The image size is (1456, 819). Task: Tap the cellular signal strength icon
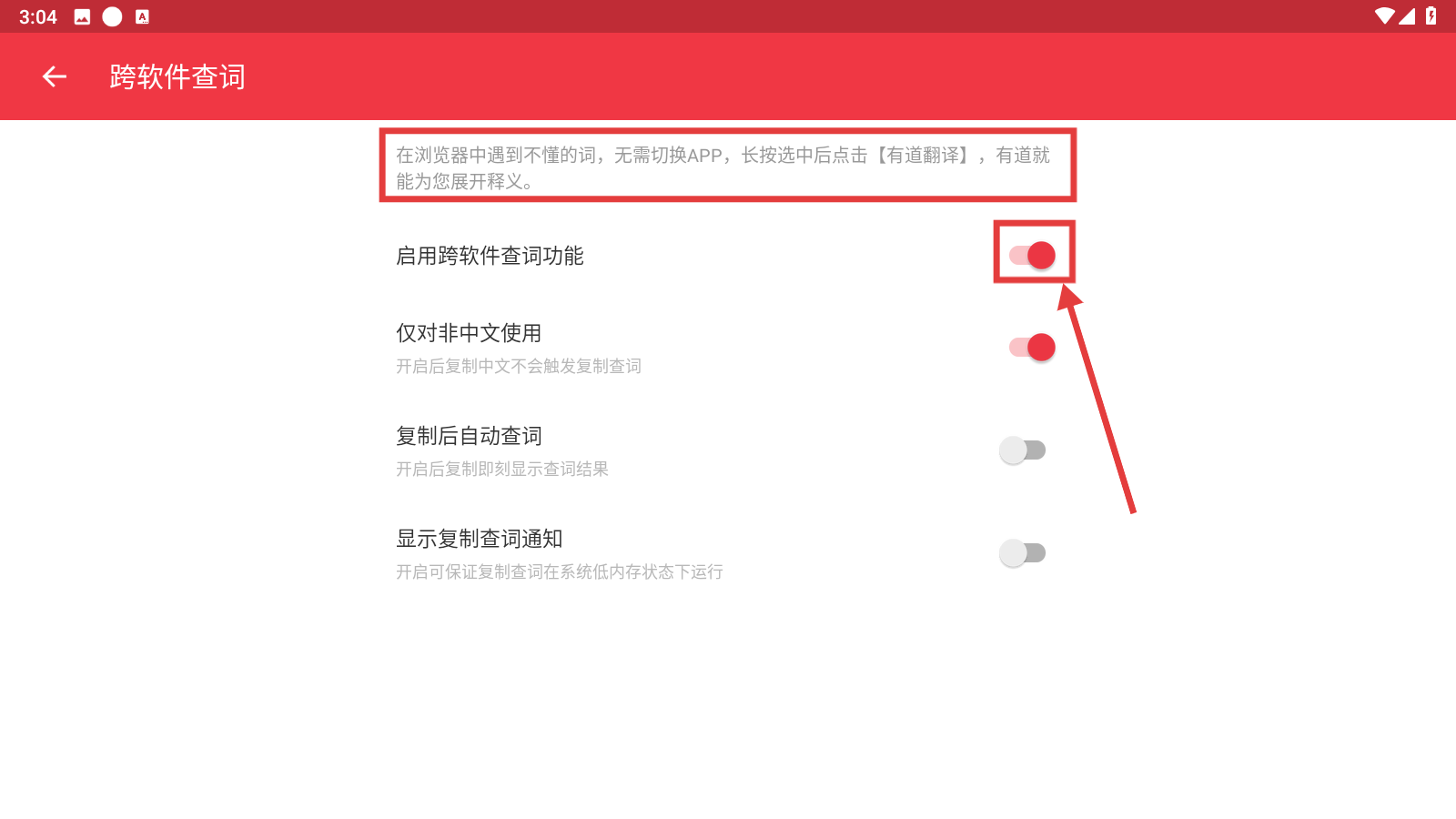(x=1407, y=15)
